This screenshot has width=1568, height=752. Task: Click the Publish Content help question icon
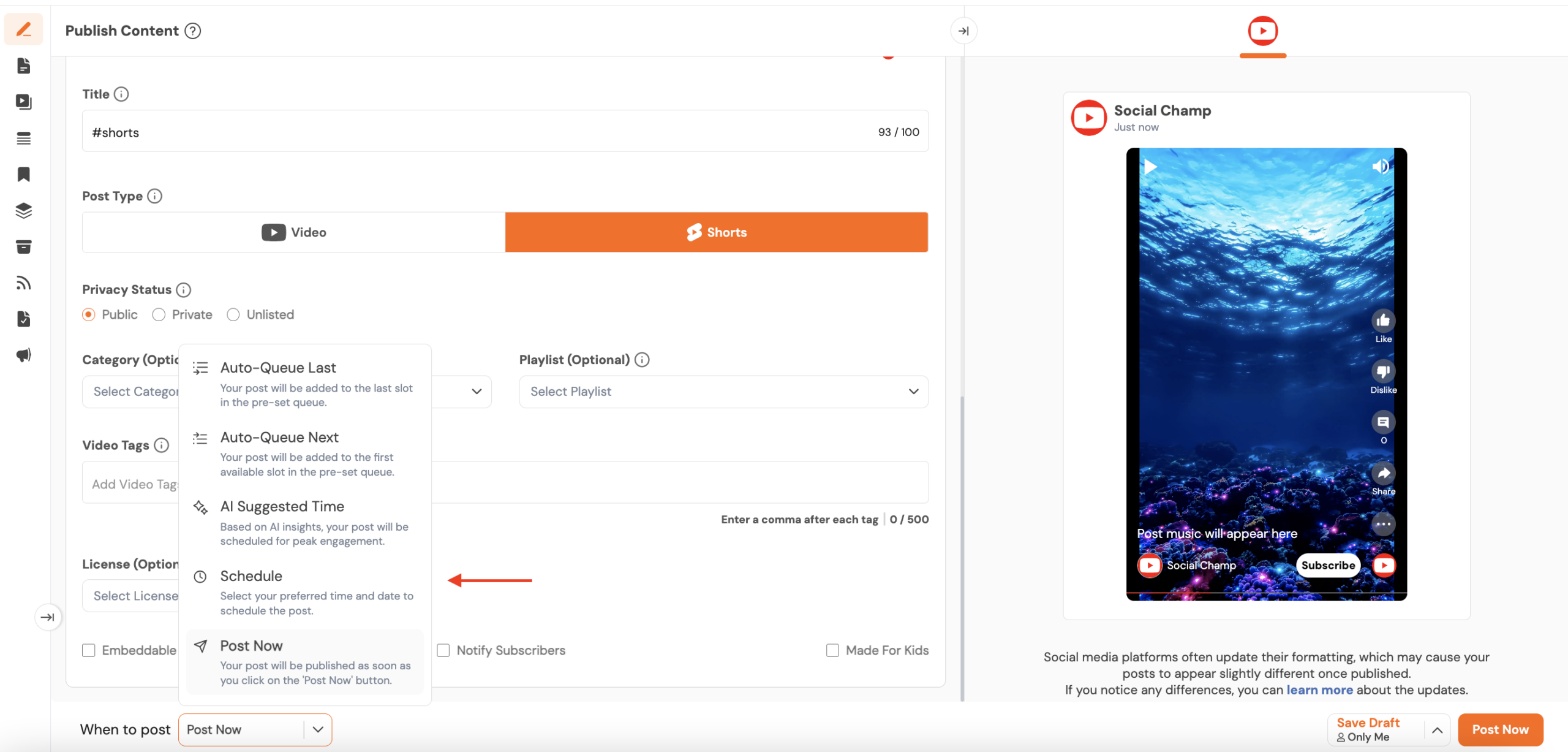(193, 31)
